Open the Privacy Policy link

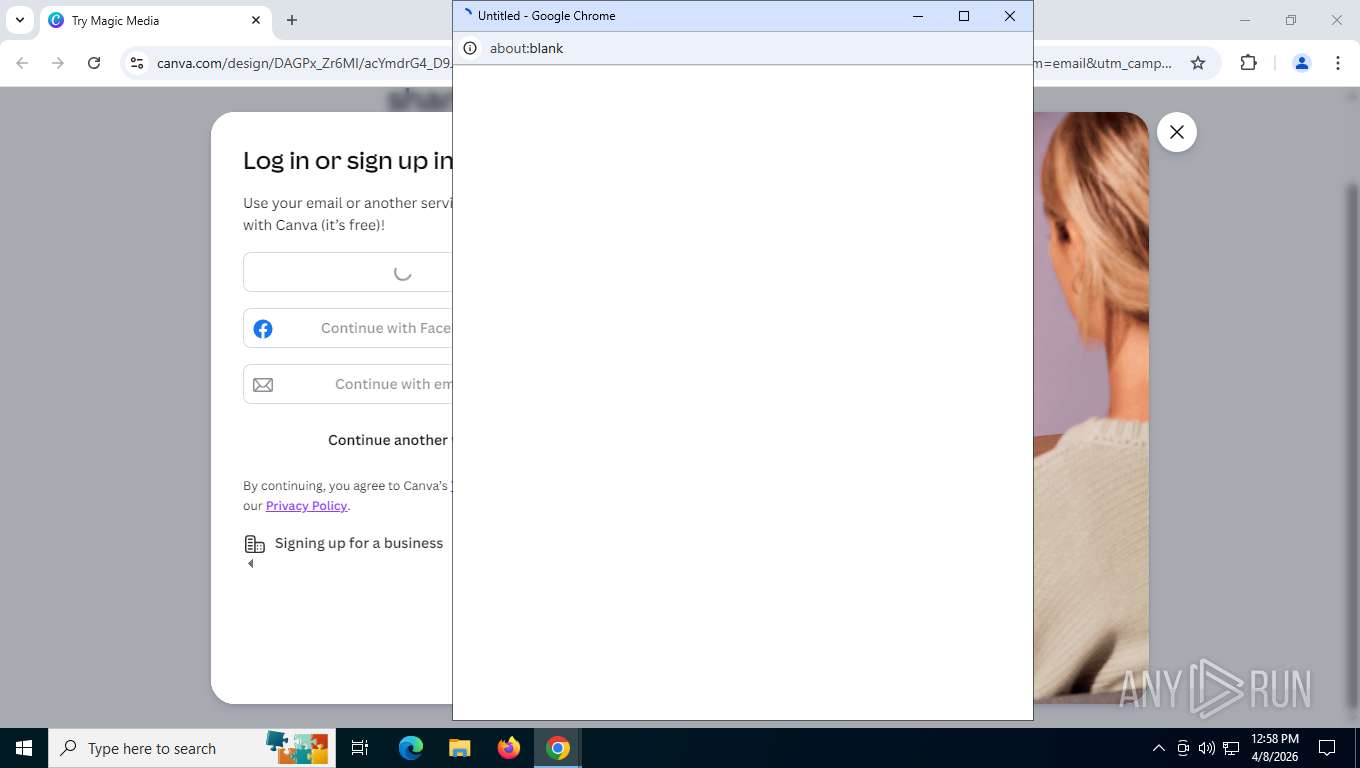[x=306, y=506]
